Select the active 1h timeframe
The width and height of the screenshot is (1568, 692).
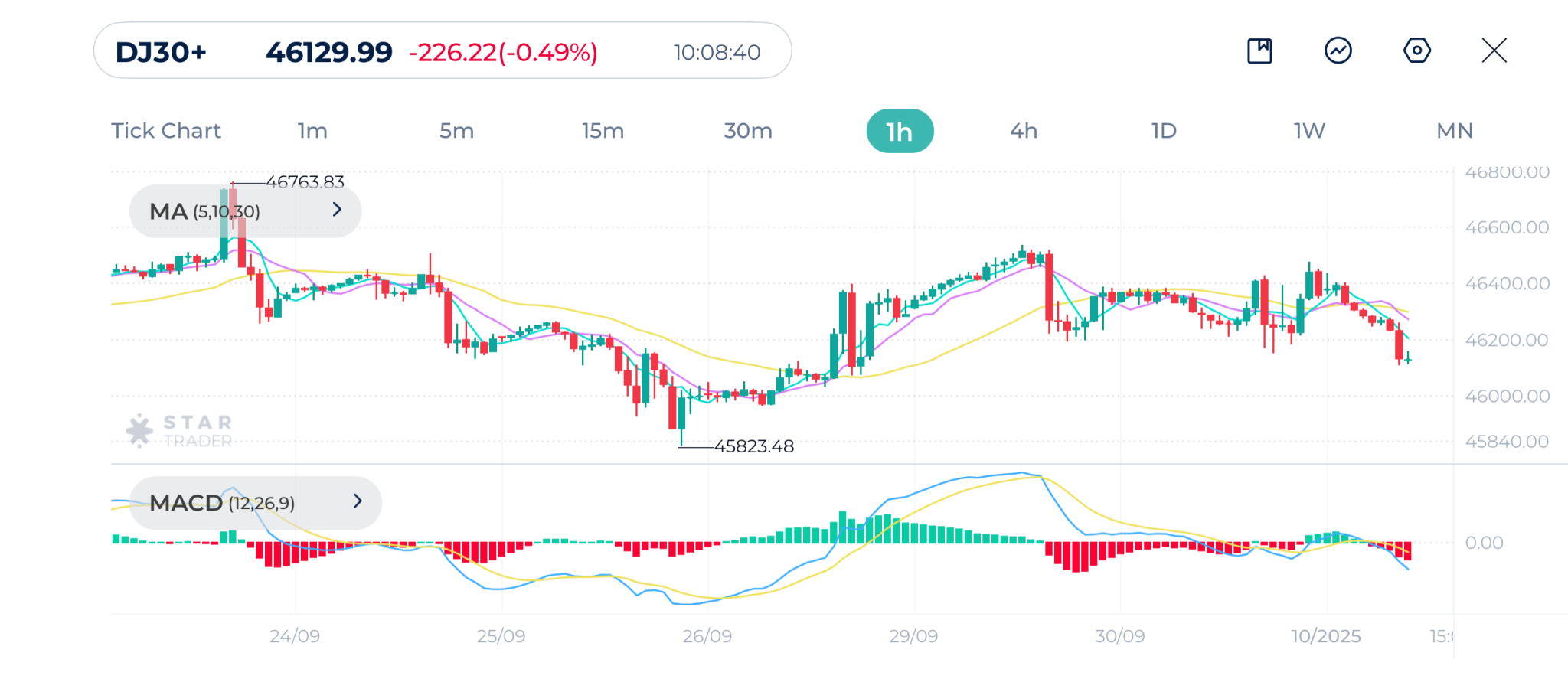[x=900, y=131]
